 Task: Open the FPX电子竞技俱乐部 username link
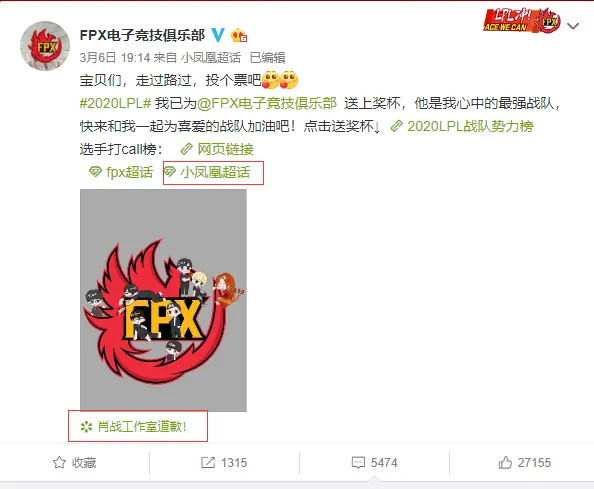click(142, 35)
